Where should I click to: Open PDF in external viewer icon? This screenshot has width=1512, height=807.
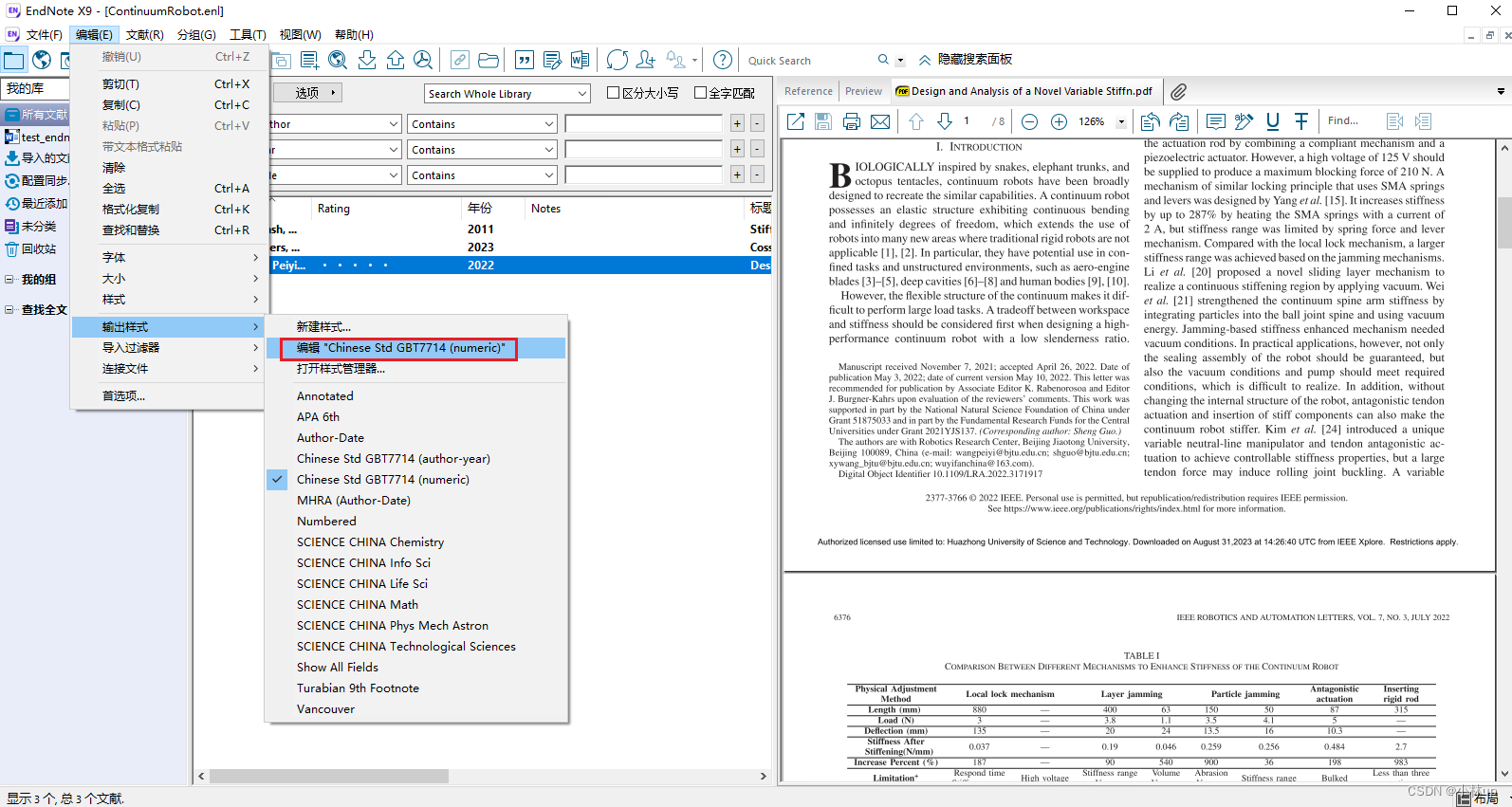(796, 121)
